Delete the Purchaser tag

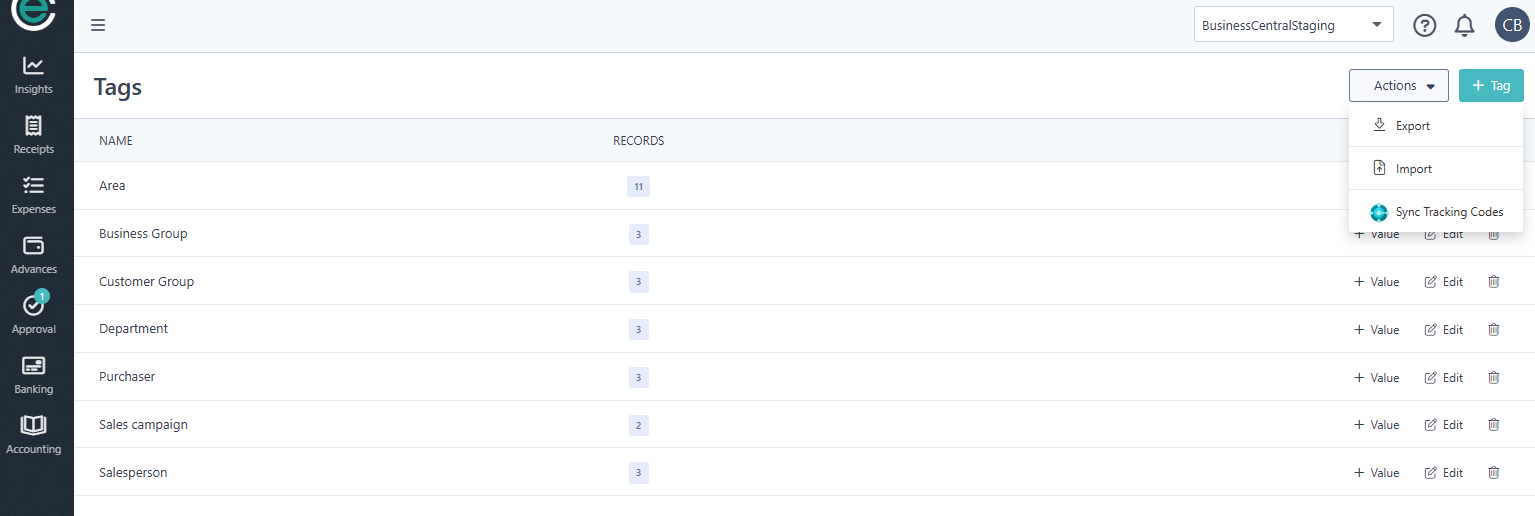pyautogui.click(x=1494, y=378)
